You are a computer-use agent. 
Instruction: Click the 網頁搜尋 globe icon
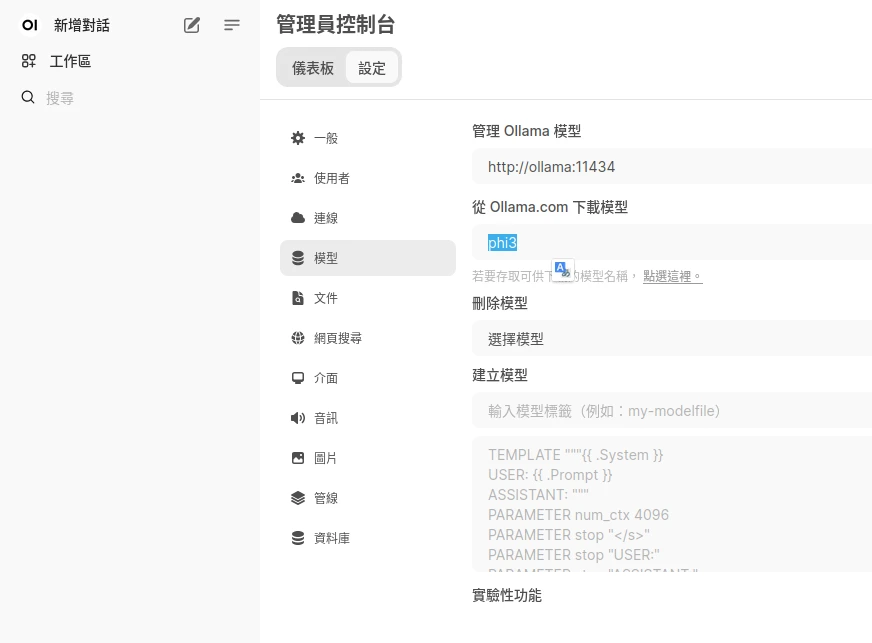298,338
